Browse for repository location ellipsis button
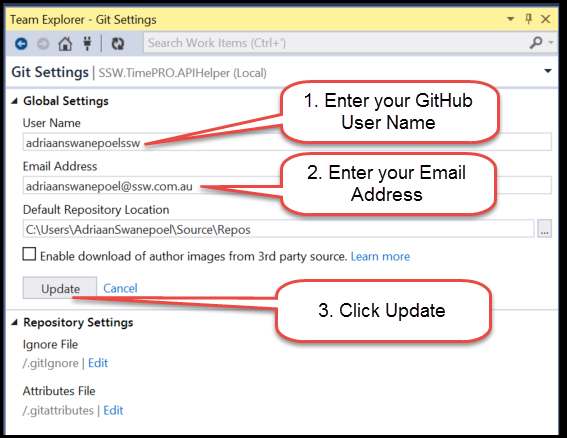The height and width of the screenshot is (438, 567). click(x=545, y=229)
